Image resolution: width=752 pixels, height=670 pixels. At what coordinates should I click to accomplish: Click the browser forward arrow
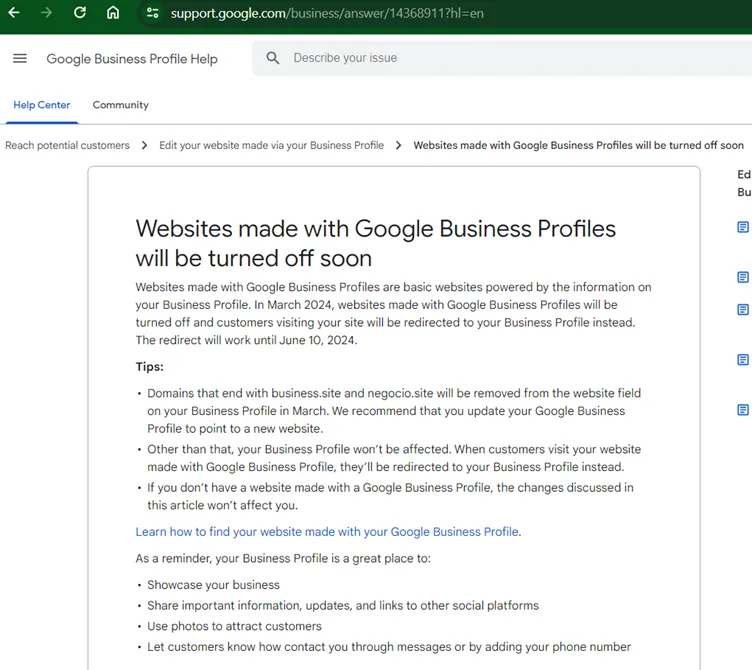pos(46,13)
